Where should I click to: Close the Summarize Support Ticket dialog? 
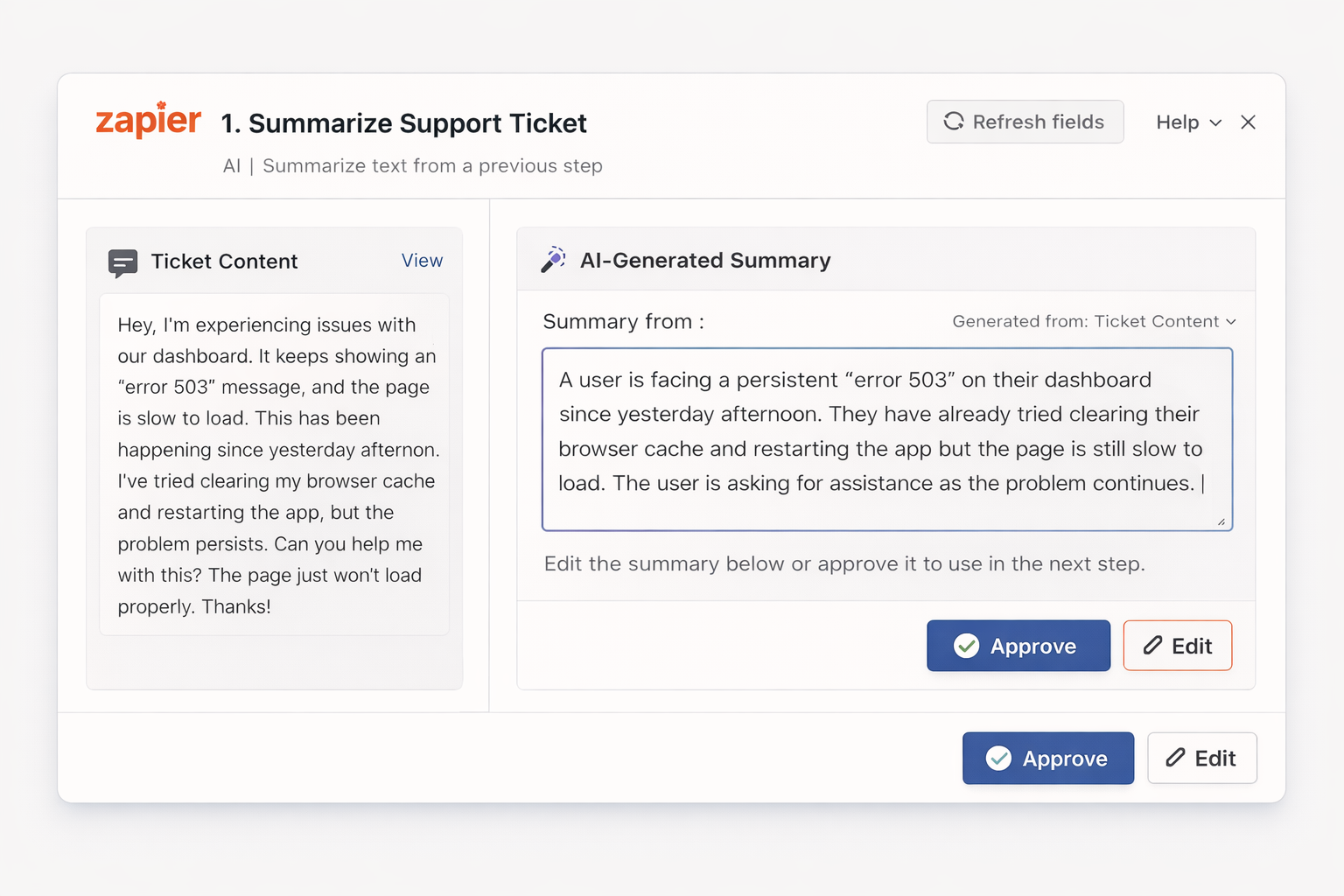(1249, 122)
